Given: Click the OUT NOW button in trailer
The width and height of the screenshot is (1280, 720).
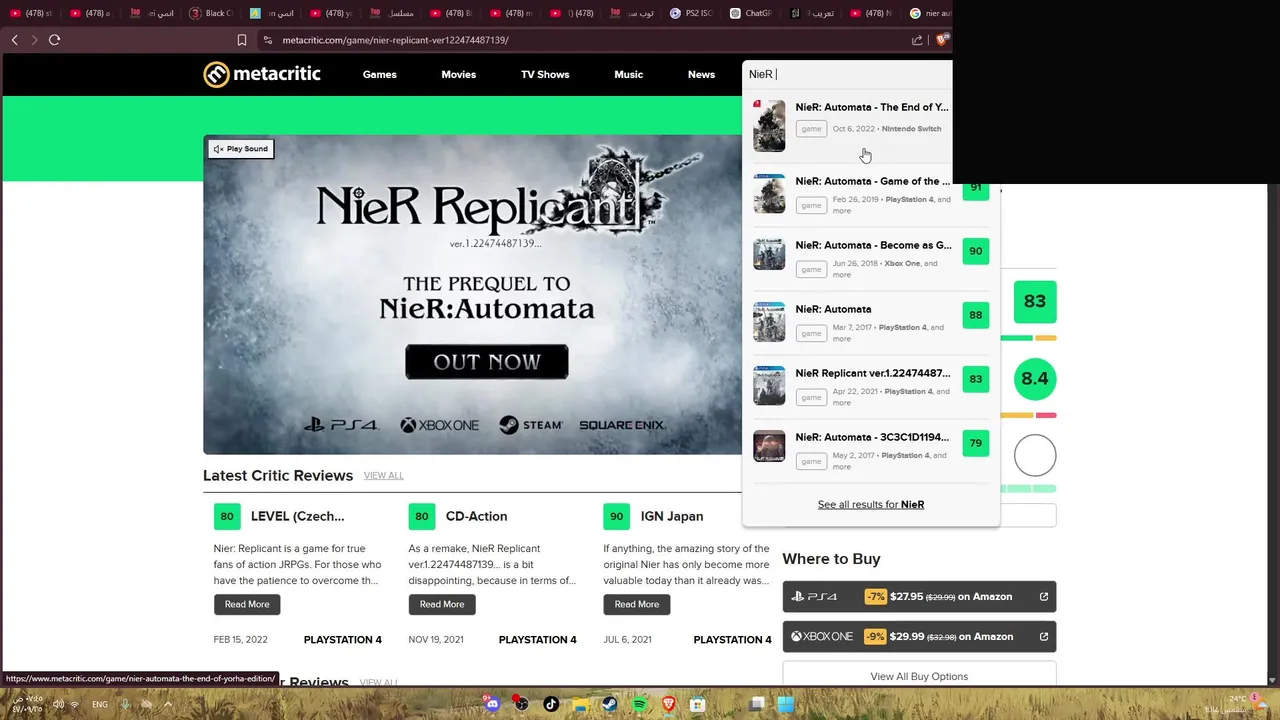Looking at the screenshot, I should (x=487, y=362).
